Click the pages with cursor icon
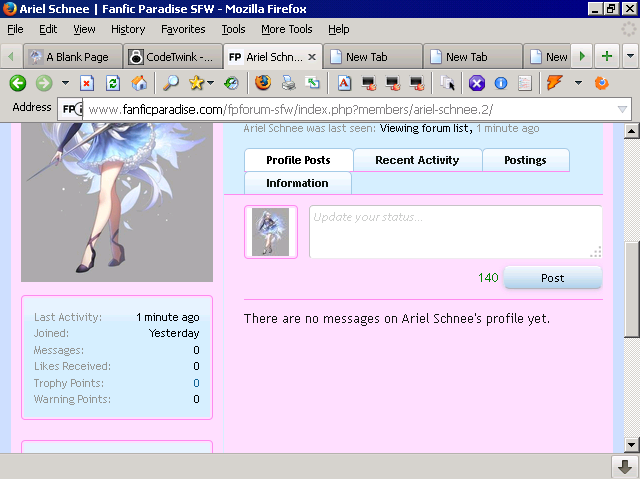 [447, 83]
